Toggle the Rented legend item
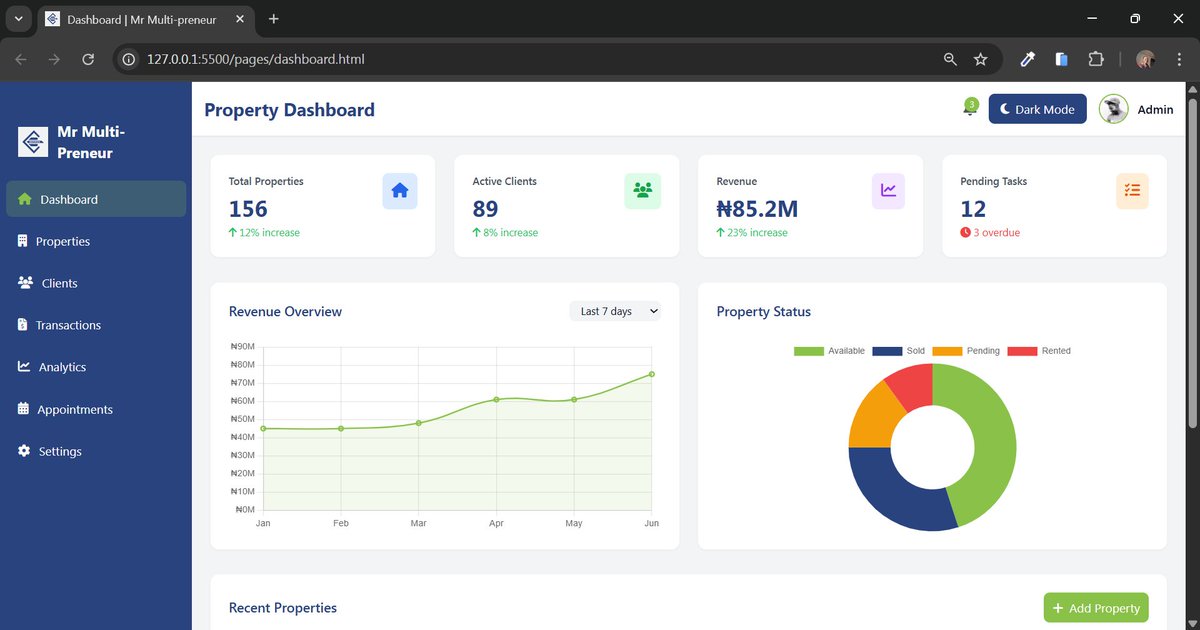Image resolution: width=1200 pixels, height=630 pixels. 1039,351
